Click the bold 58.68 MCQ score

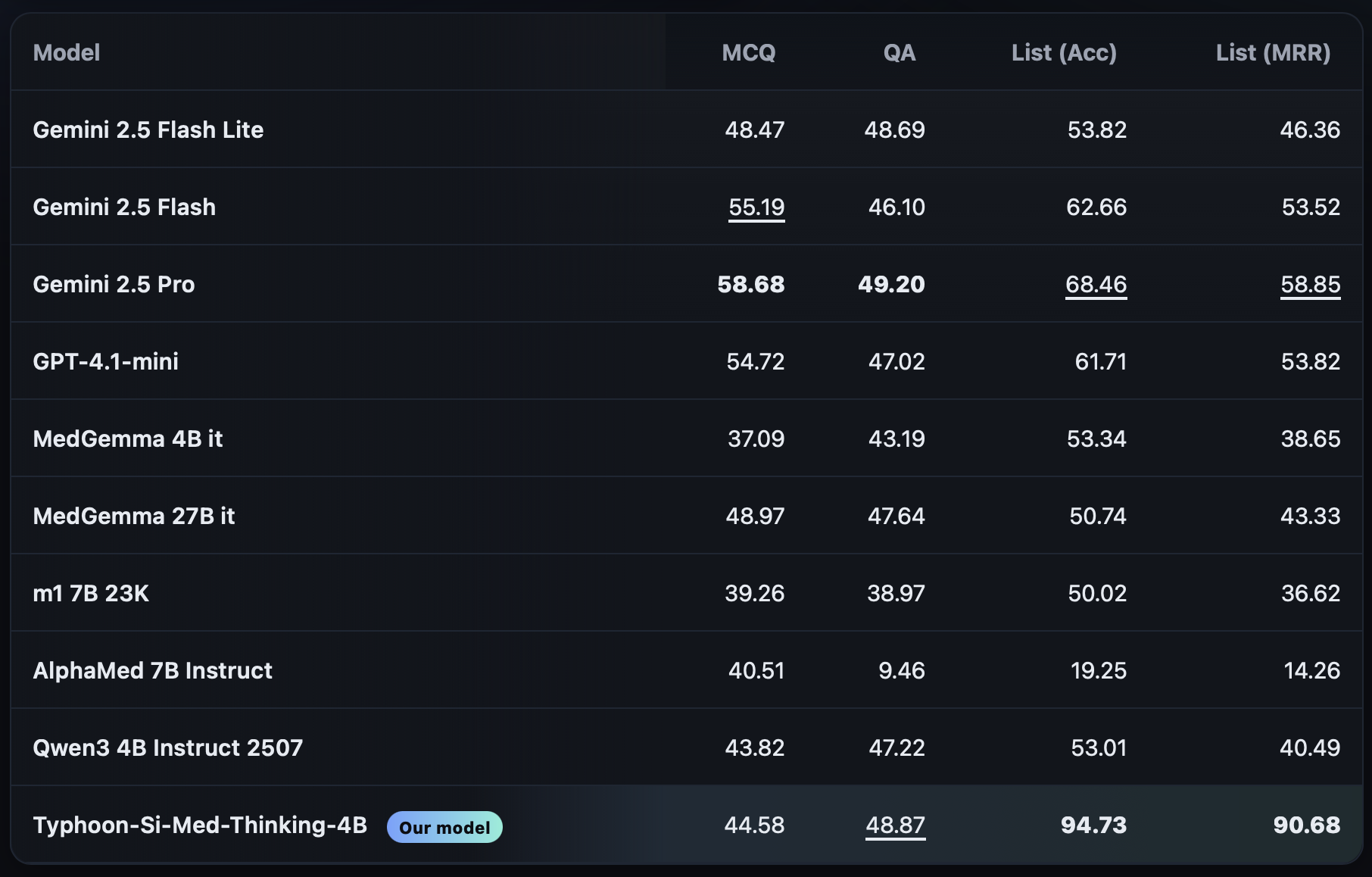pyautogui.click(x=750, y=285)
